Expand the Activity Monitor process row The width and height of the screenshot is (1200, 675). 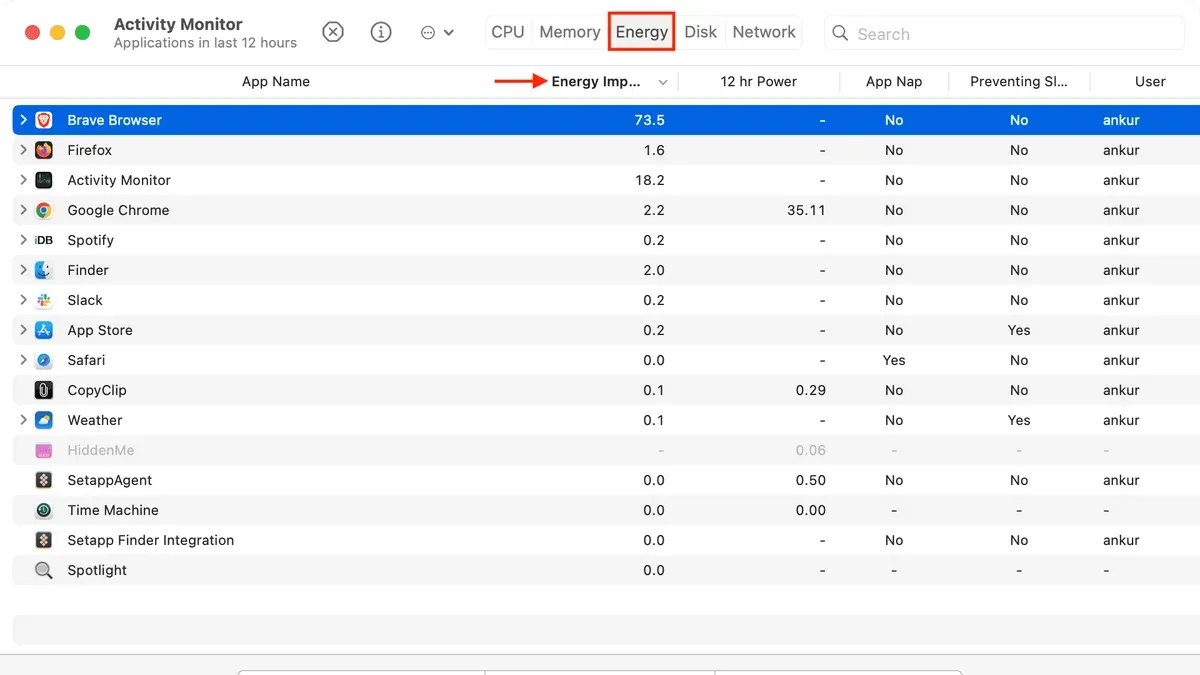click(23, 180)
